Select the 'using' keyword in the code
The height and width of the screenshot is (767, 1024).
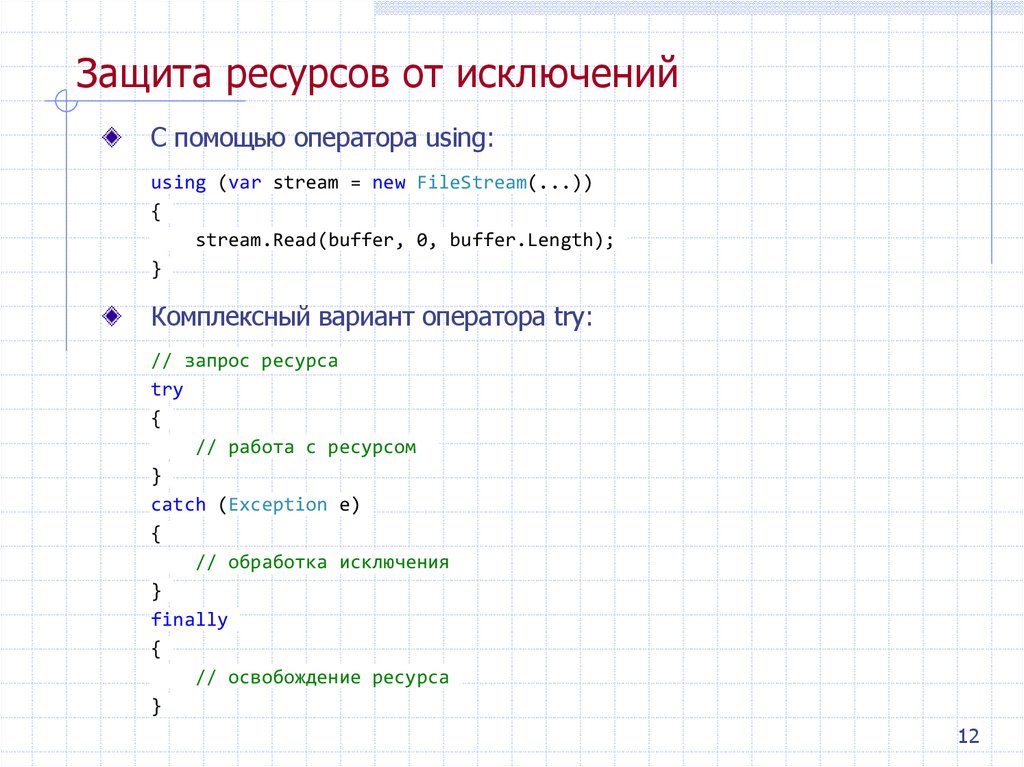click(177, 182)
